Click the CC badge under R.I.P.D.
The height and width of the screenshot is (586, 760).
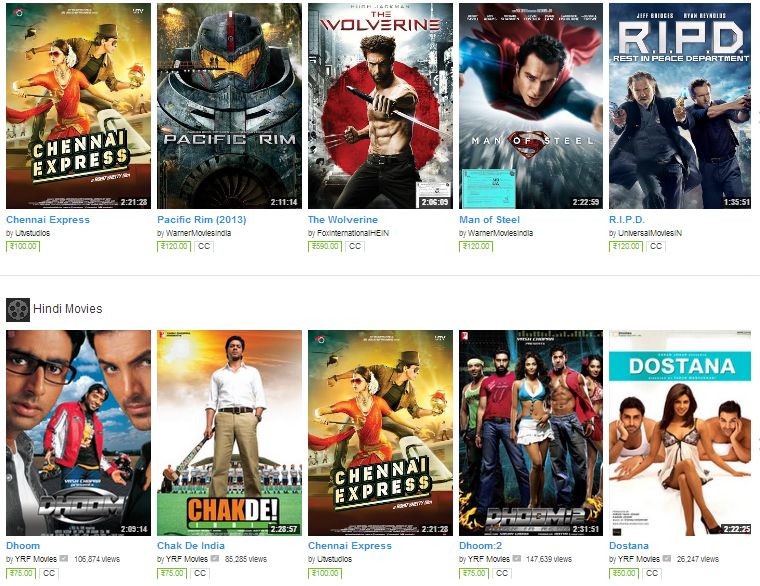tap(655, 246)
